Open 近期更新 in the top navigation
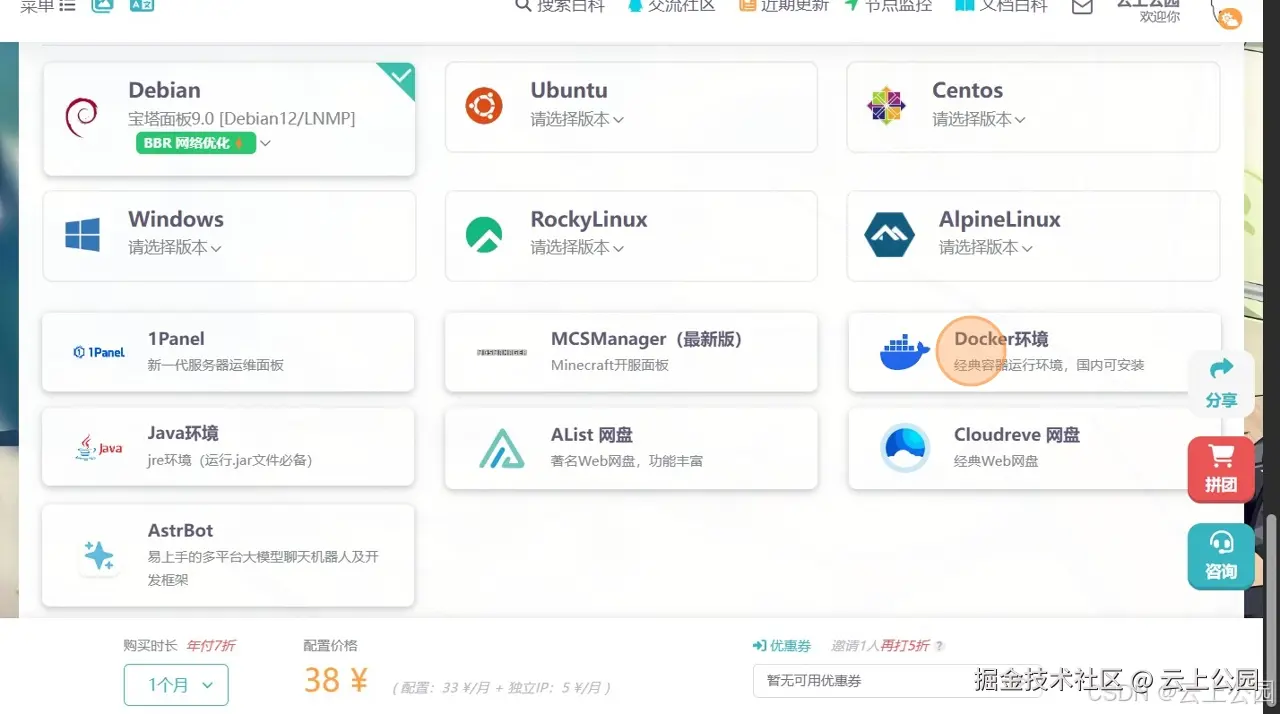Image resolution: width=1280 pixels, height=714 pixels. [x=784, y=6]
